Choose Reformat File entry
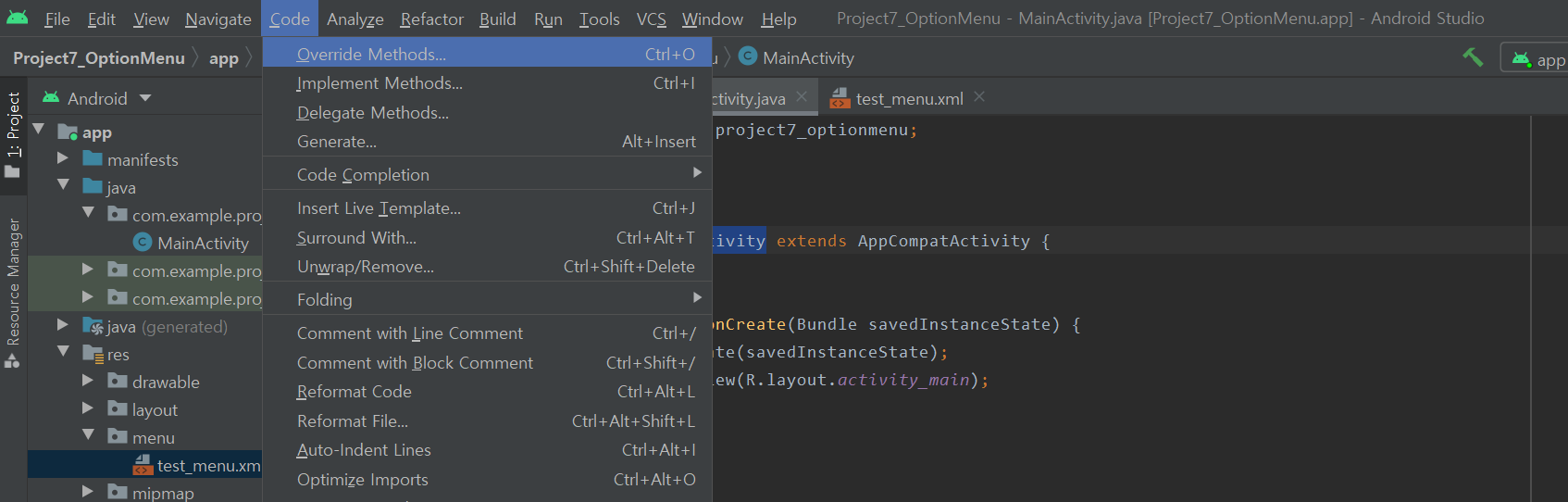This screenshot has width=1568, height=502. tap(487, 421)
